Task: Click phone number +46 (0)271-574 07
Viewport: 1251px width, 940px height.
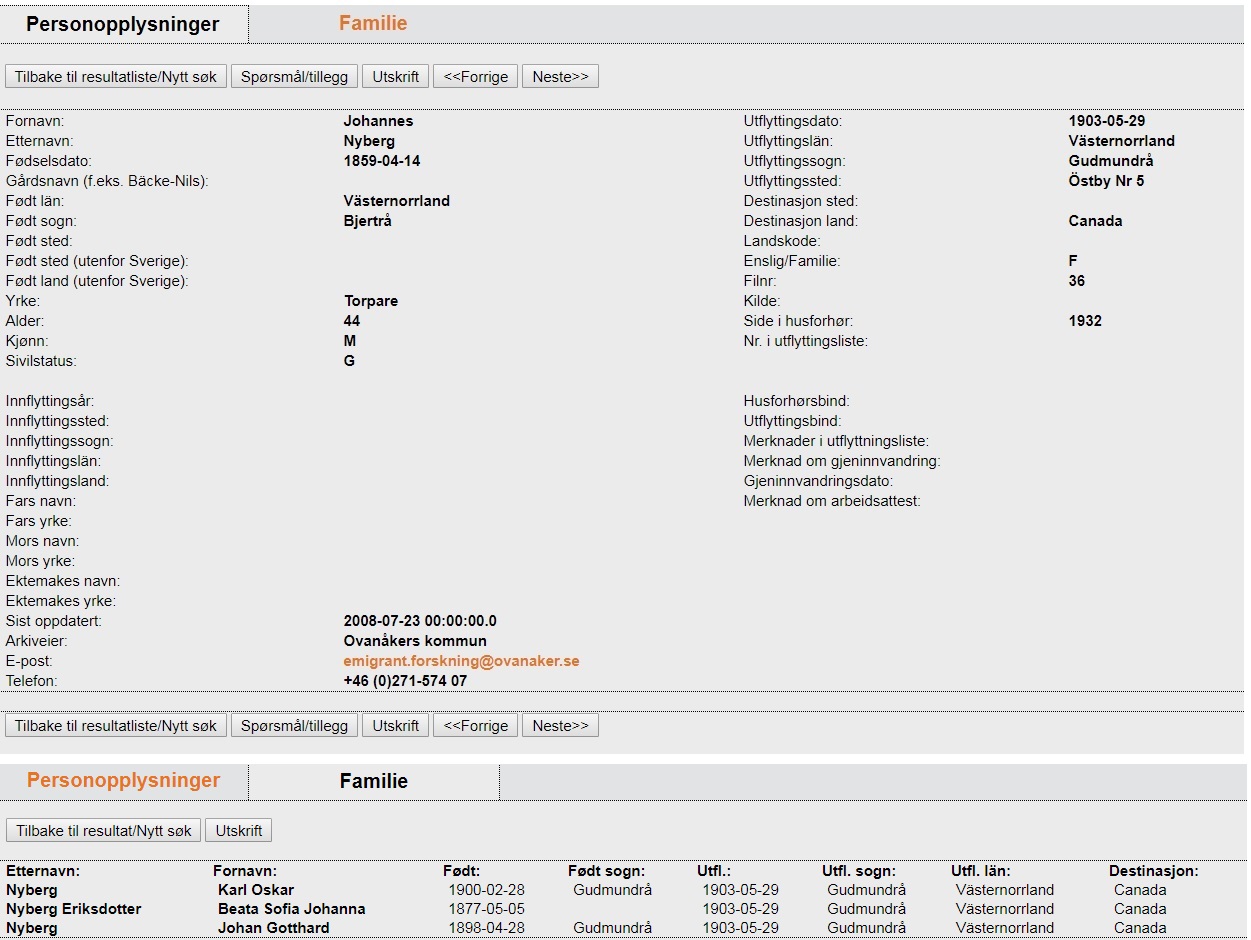Action: coord(405,681)
